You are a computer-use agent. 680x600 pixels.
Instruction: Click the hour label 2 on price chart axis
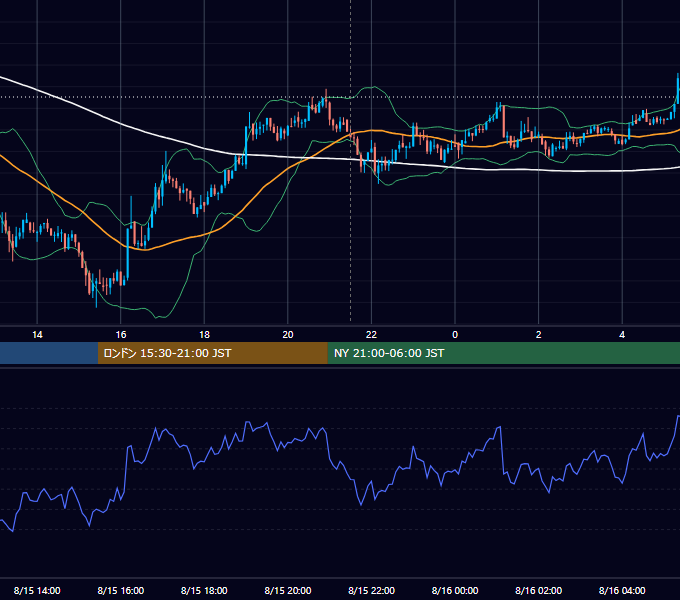[x=539, y=335]
